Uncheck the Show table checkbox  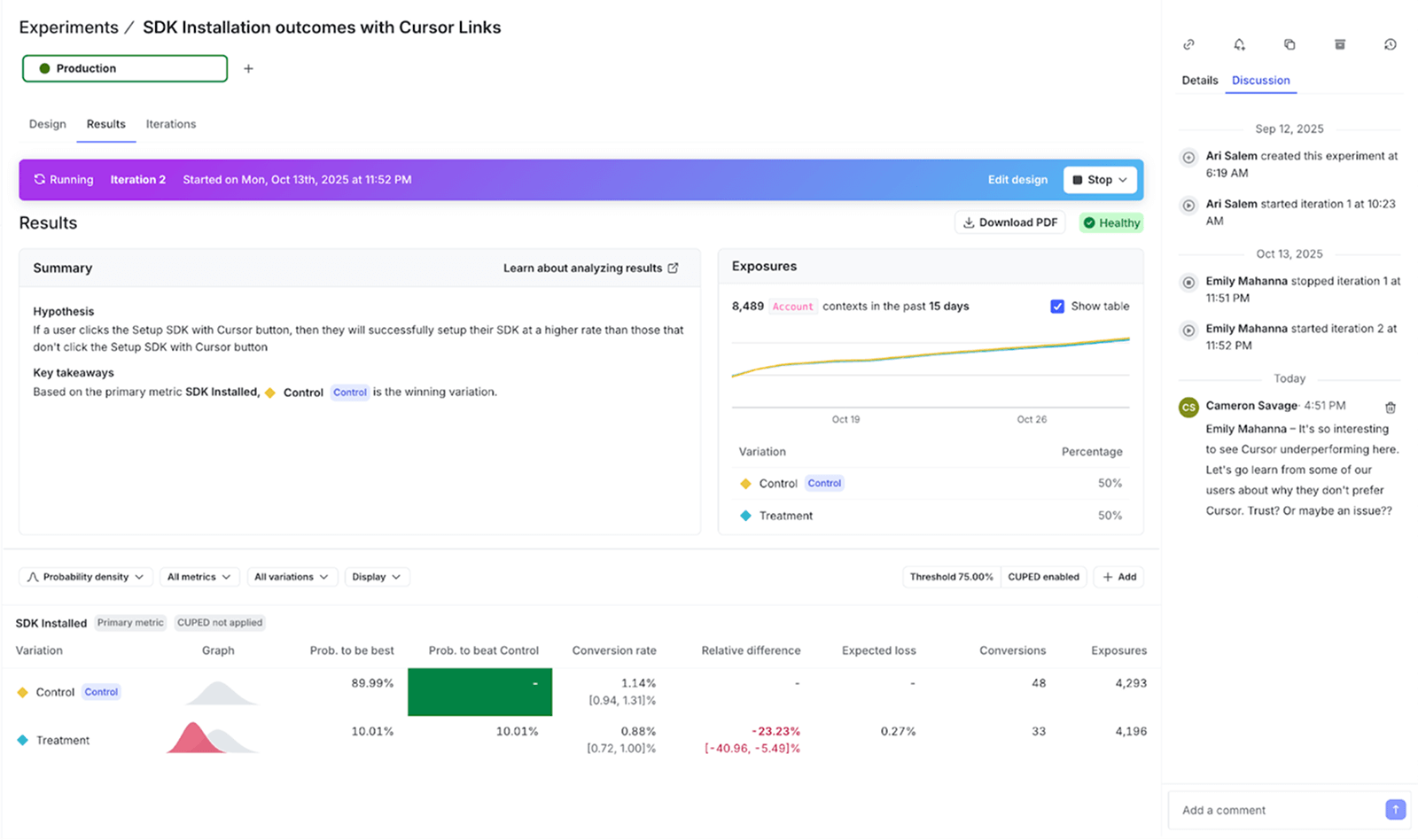pos(1057,307)
